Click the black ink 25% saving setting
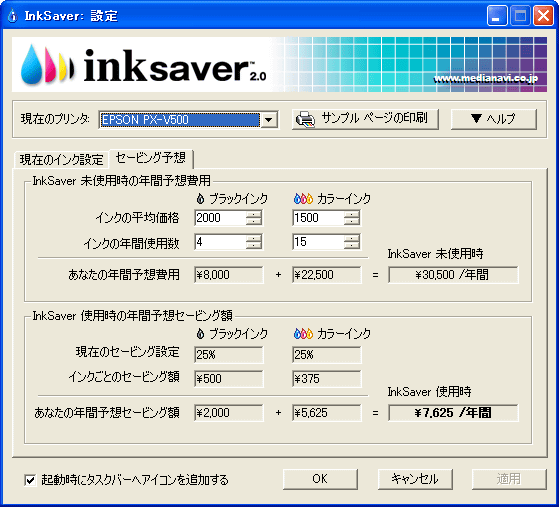Viewport: 559px width, 507px height. 229,354
